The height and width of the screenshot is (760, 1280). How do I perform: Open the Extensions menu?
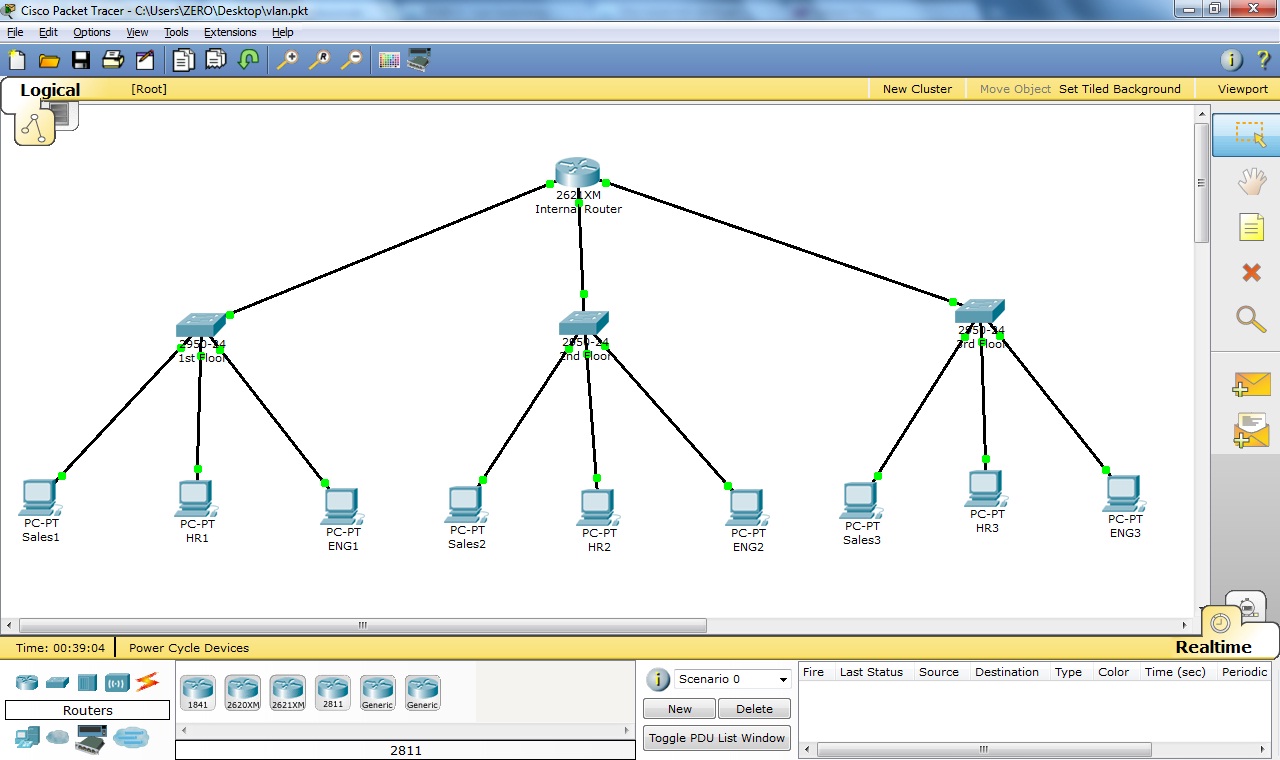click(x=230, y=32)
